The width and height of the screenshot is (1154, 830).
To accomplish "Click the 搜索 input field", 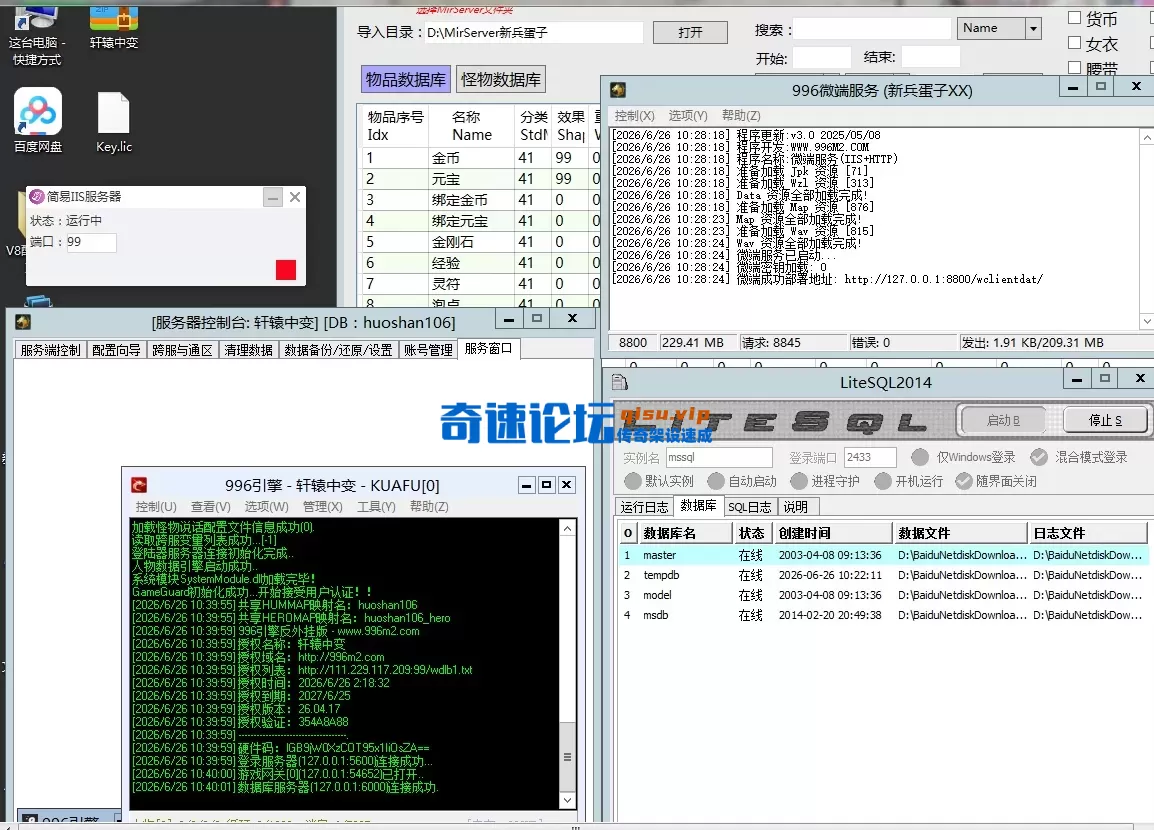I will click(872, 29).
